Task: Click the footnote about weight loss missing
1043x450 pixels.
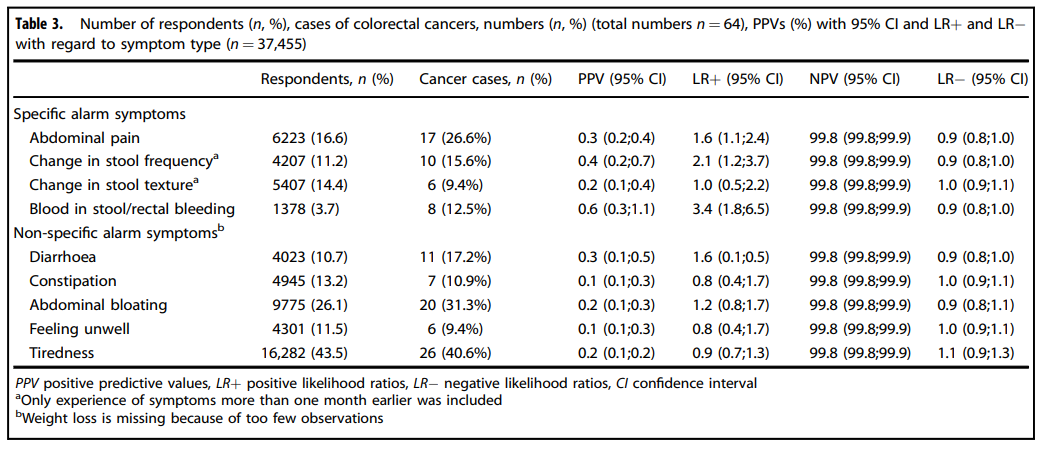Action: pyautogui.click(x=200, y=418)
